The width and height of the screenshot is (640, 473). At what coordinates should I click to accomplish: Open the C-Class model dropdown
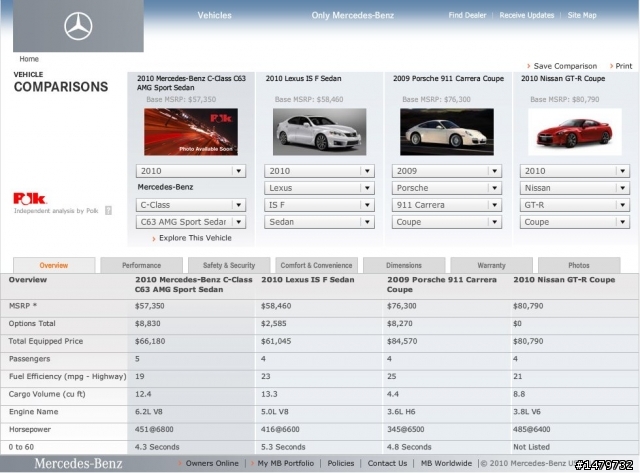click(191, 205)
